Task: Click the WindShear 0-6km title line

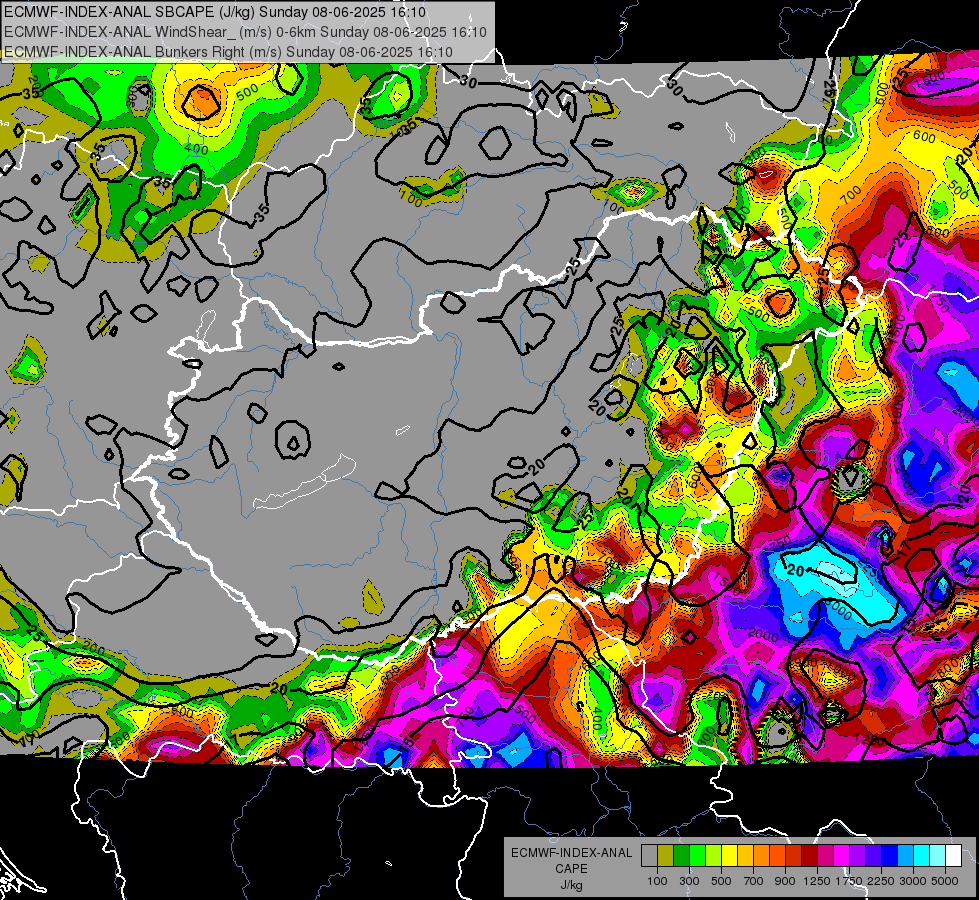Action: coord(245,32)
